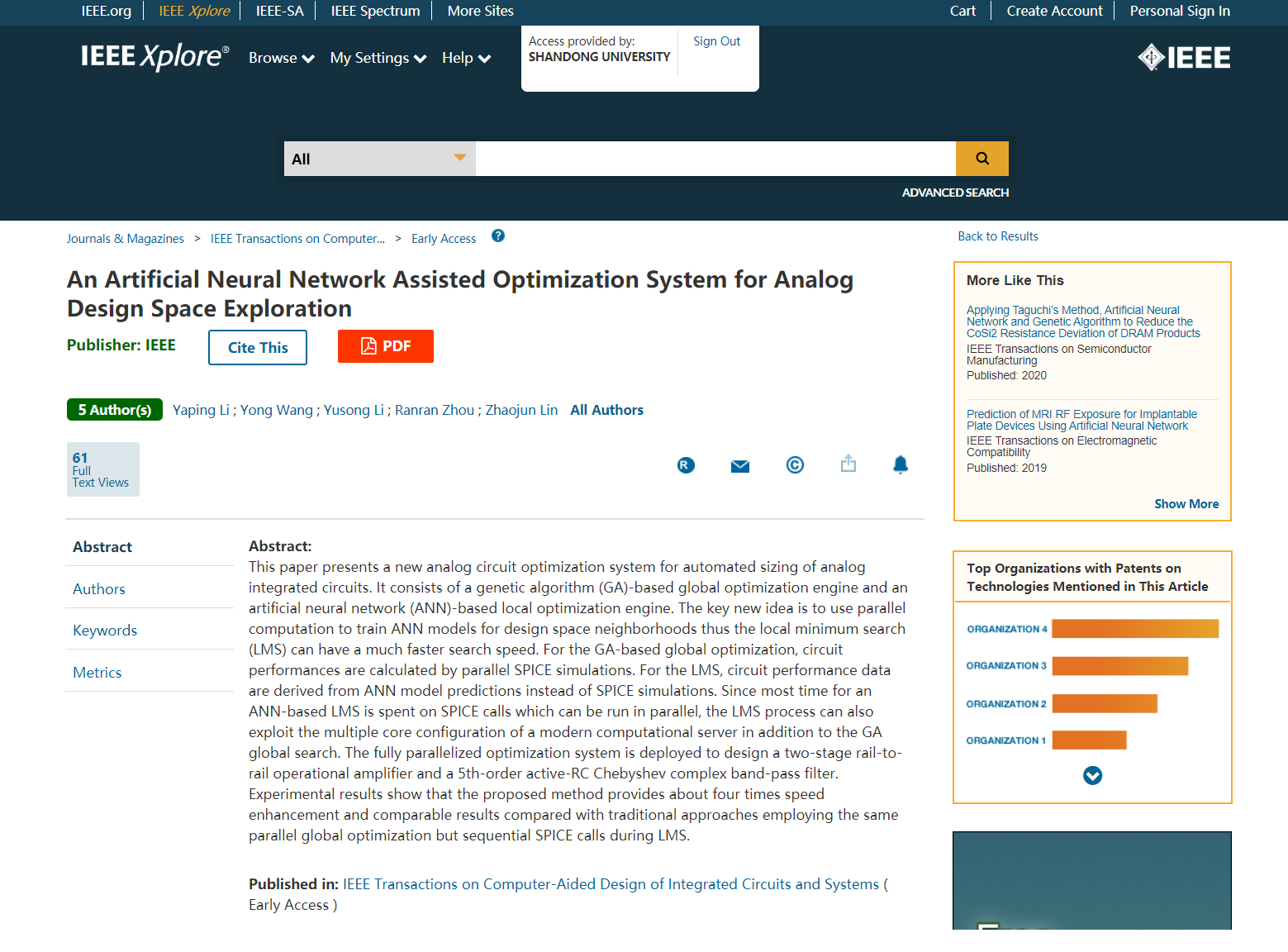Open the Help menu
Image resolution: width=1288 pixels, height=952 pixels.
(x=466, y=58)
